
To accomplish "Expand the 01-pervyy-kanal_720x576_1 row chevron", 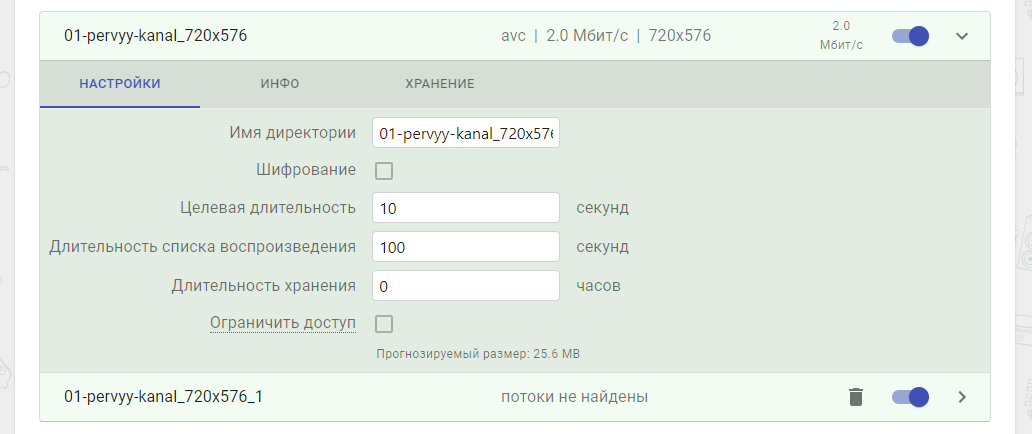I will (x=962, y=397).
